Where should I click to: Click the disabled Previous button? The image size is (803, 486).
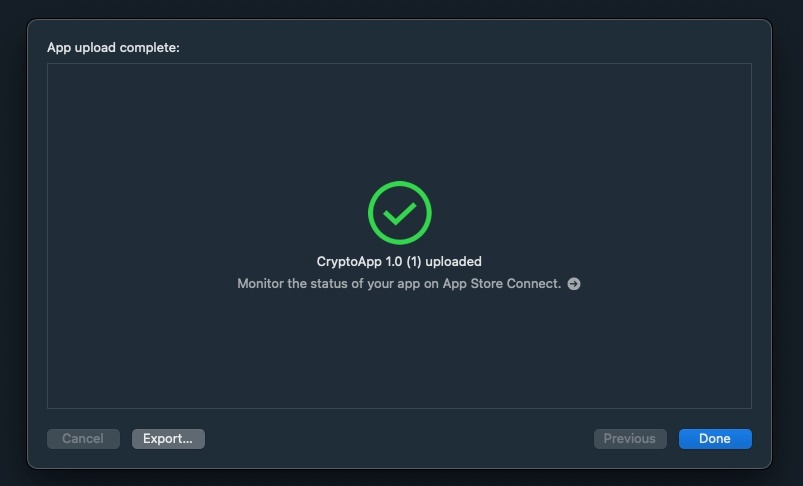coord(630,439)
